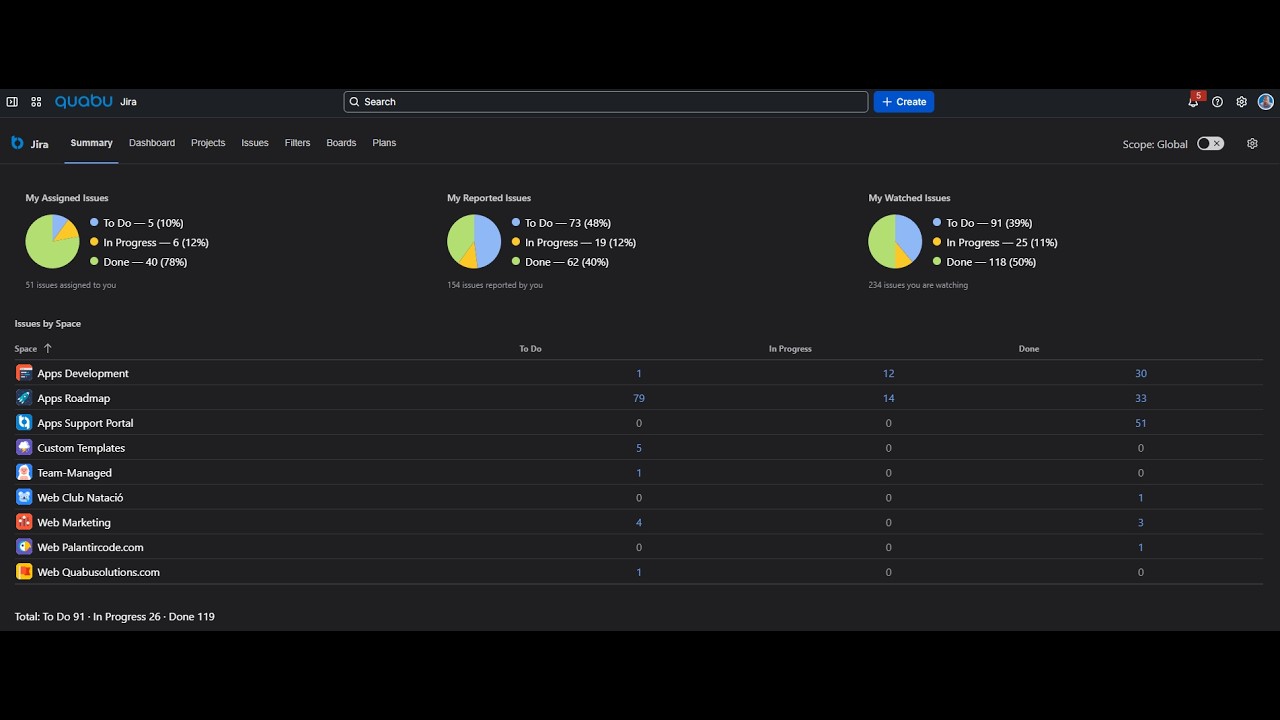Click "Web Marketing" space name

click(x=74, y=522)
